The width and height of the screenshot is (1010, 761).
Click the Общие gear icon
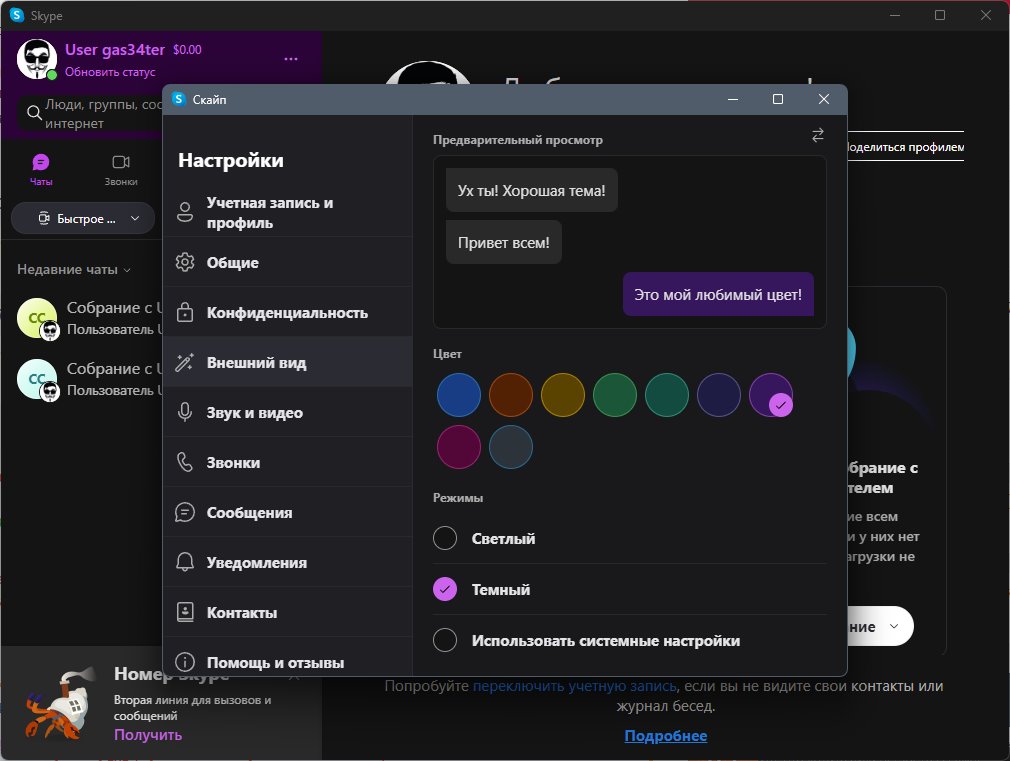pos(184,263)
